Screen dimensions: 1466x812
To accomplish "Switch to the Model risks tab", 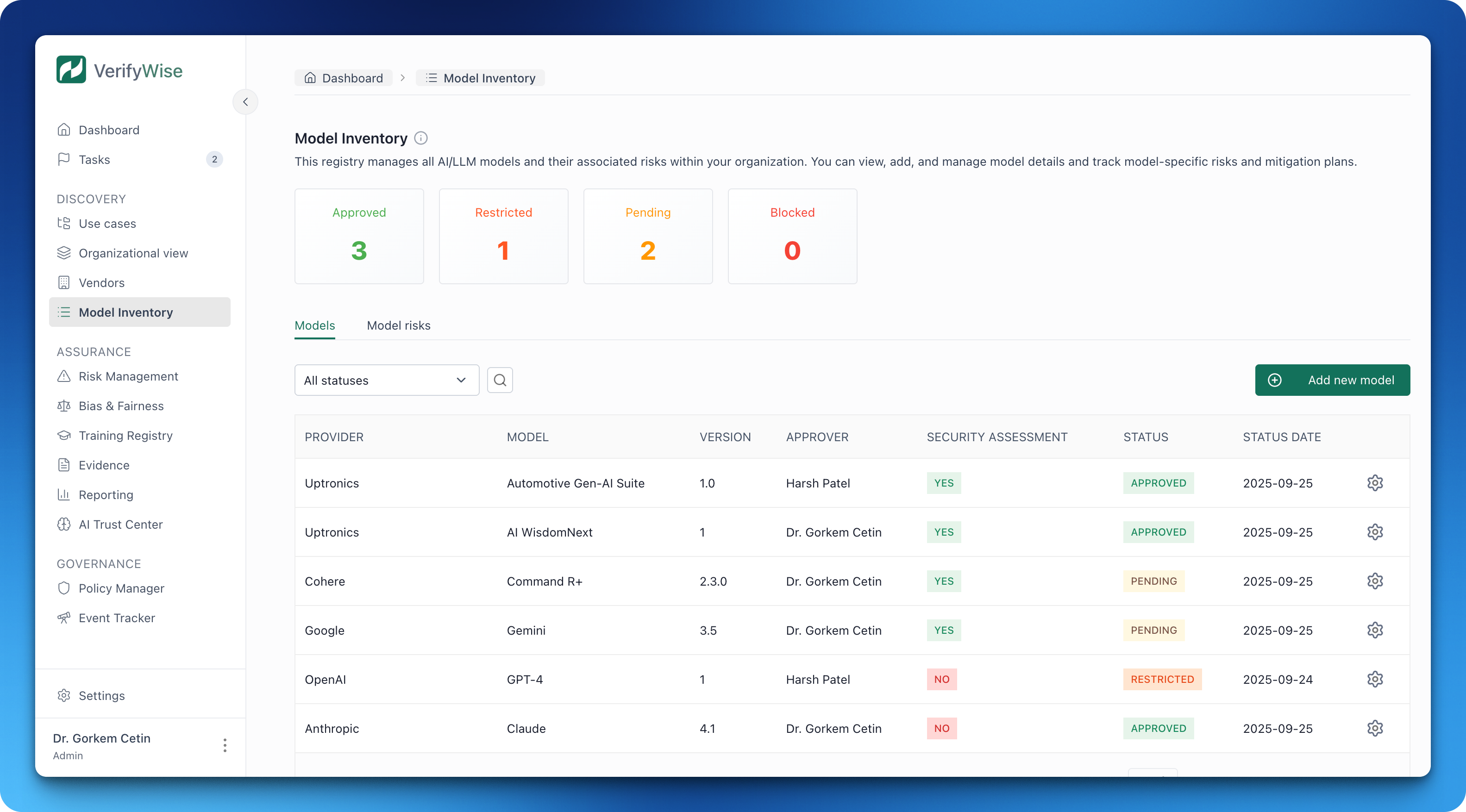I will click(398, 325).
